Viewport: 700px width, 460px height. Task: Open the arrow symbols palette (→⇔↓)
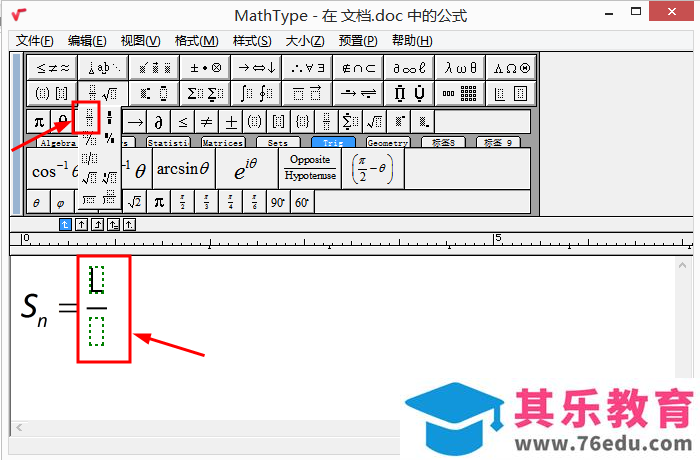256,67
